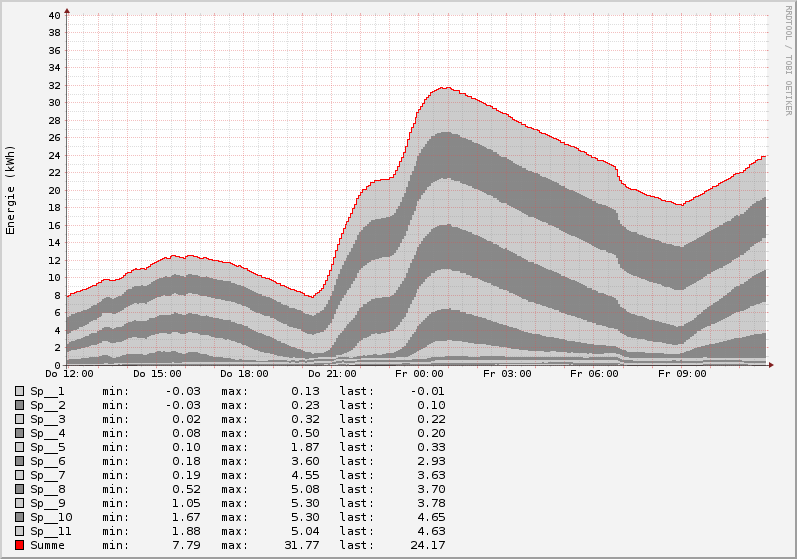Click the red Summe legend swatch
The image size is (797, 559).
click(19, 545)
